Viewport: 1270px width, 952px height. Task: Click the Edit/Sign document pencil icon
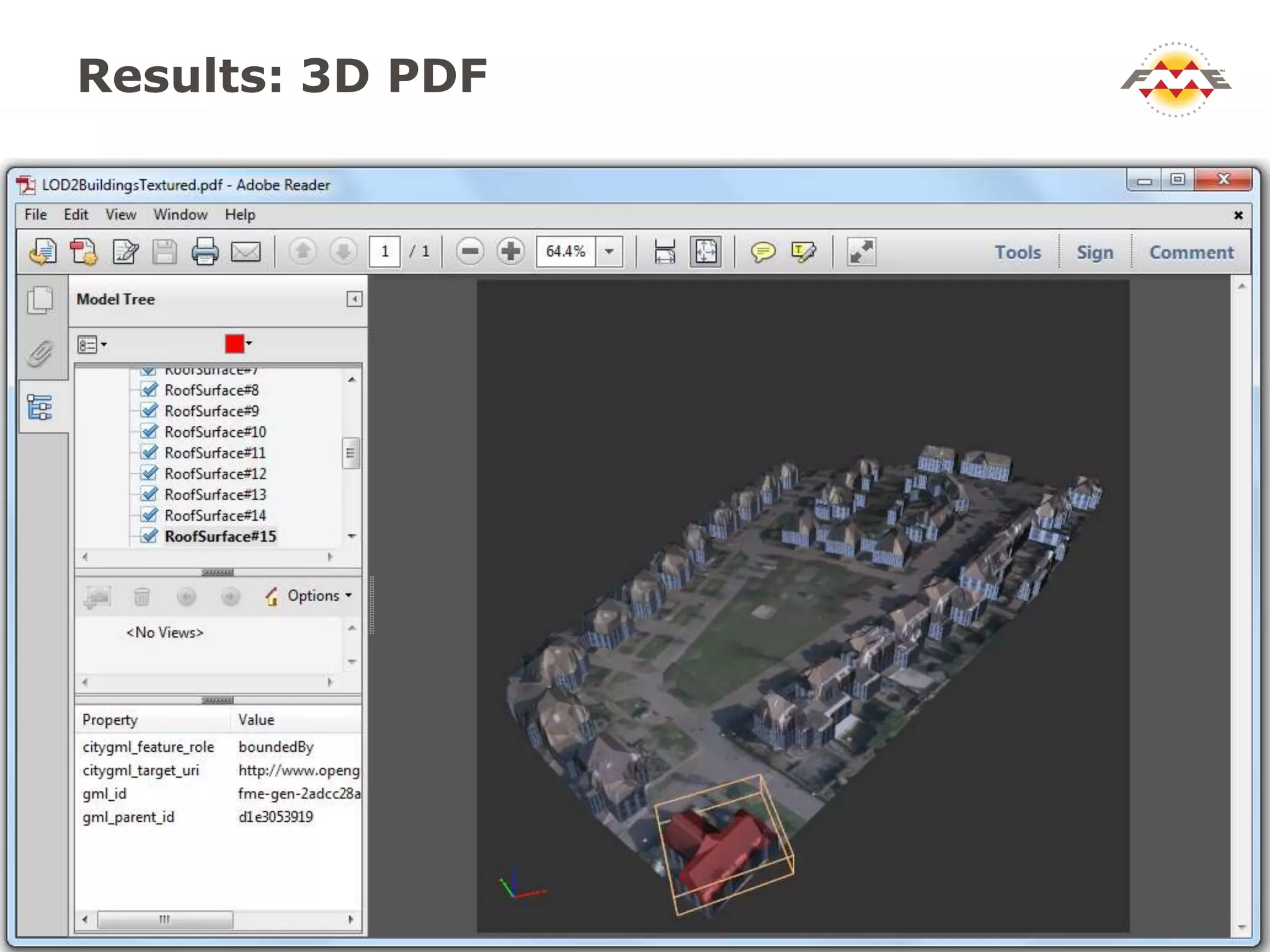click(x=125, y=252)
